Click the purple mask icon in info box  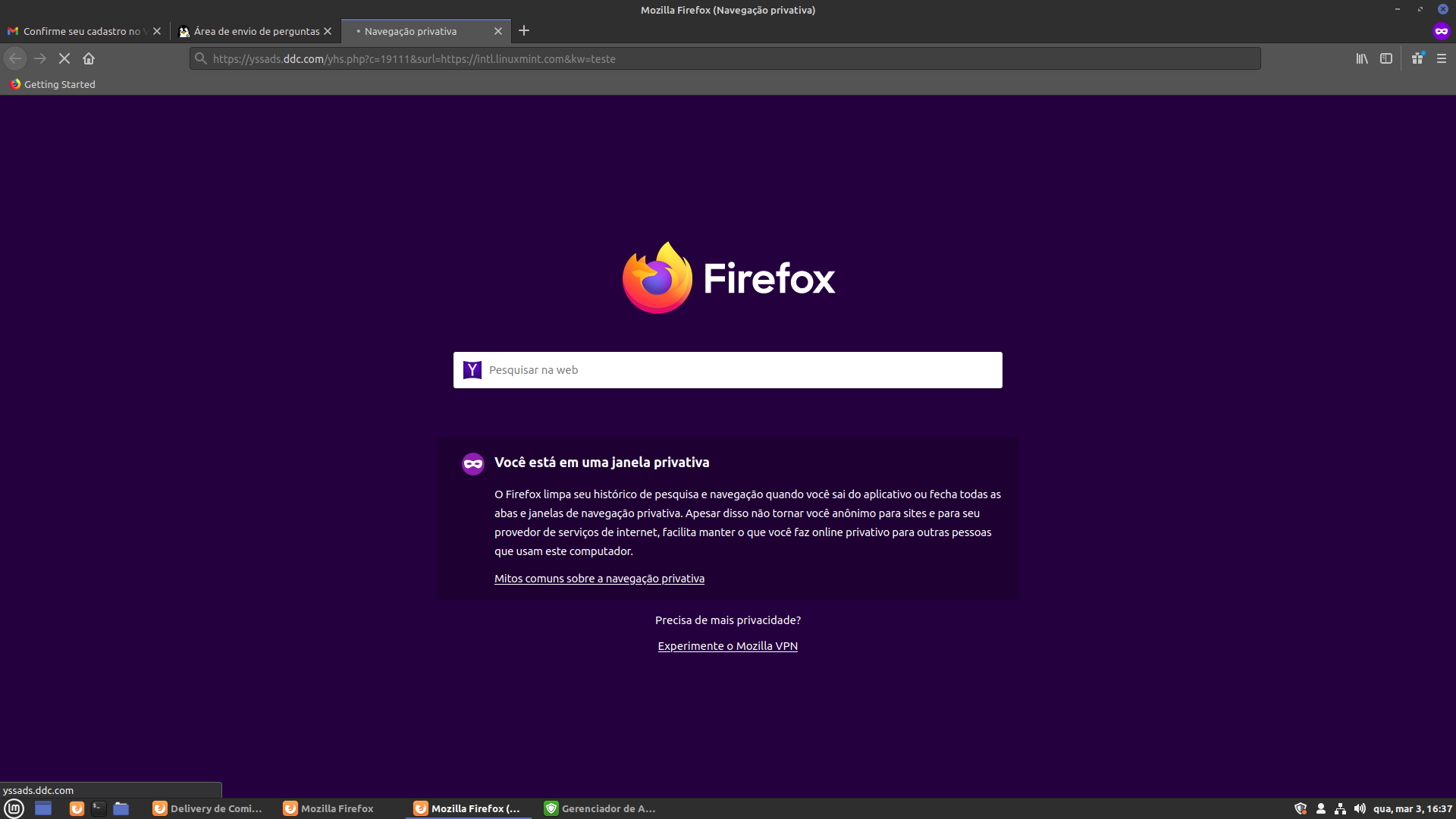pyautogui.click(x=473, y=463)
